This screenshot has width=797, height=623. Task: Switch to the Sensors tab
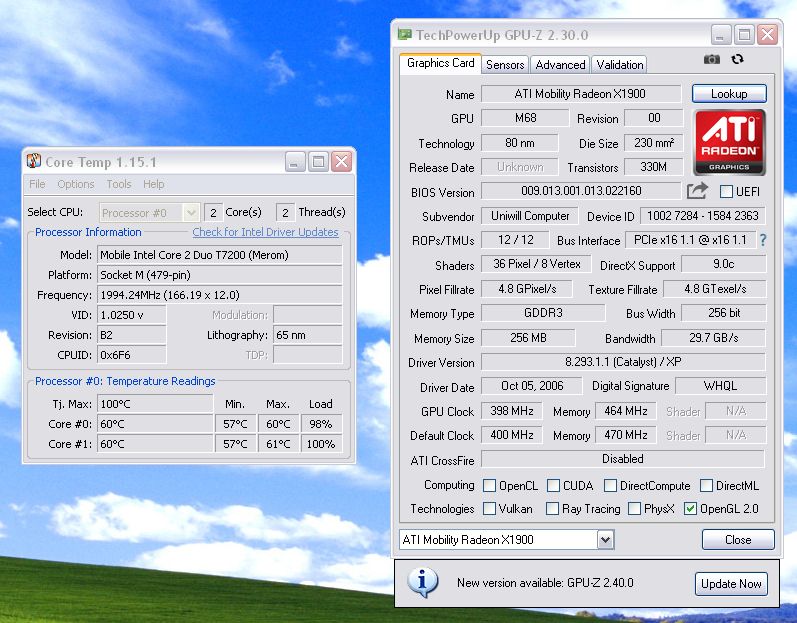click(505, 64)
